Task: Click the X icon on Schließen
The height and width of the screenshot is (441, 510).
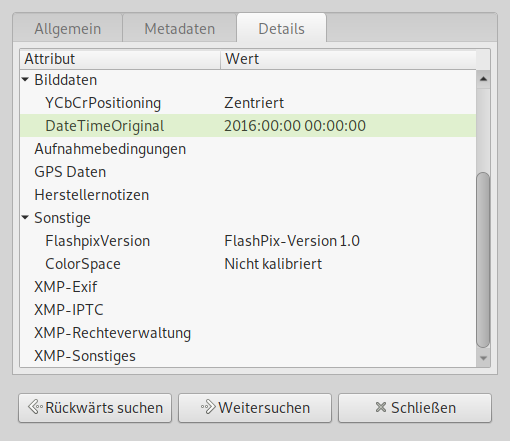Action: pos(381,407)
